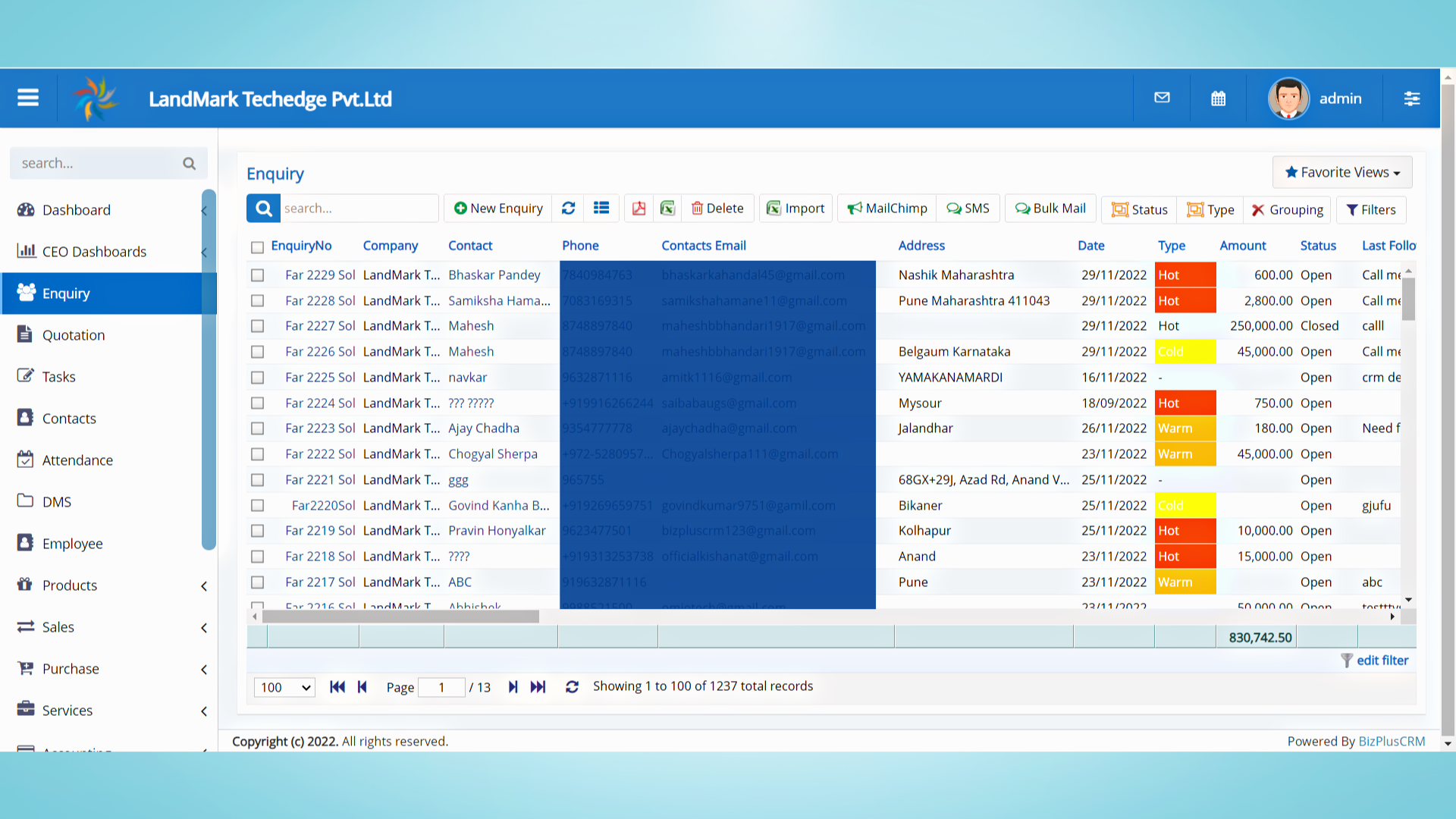Click the New Enquiry button
The image size is (1456, 819).
coord(498,209)
